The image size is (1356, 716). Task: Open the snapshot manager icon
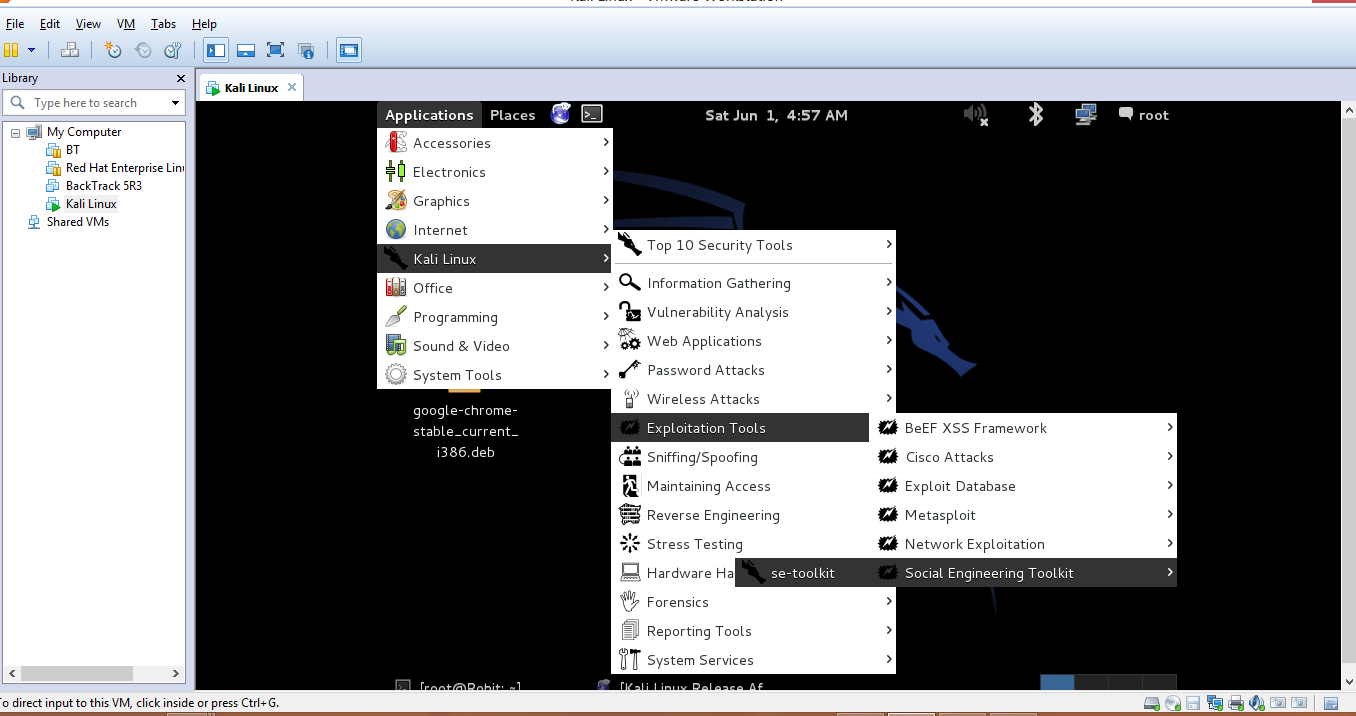(x=173, y=50)
